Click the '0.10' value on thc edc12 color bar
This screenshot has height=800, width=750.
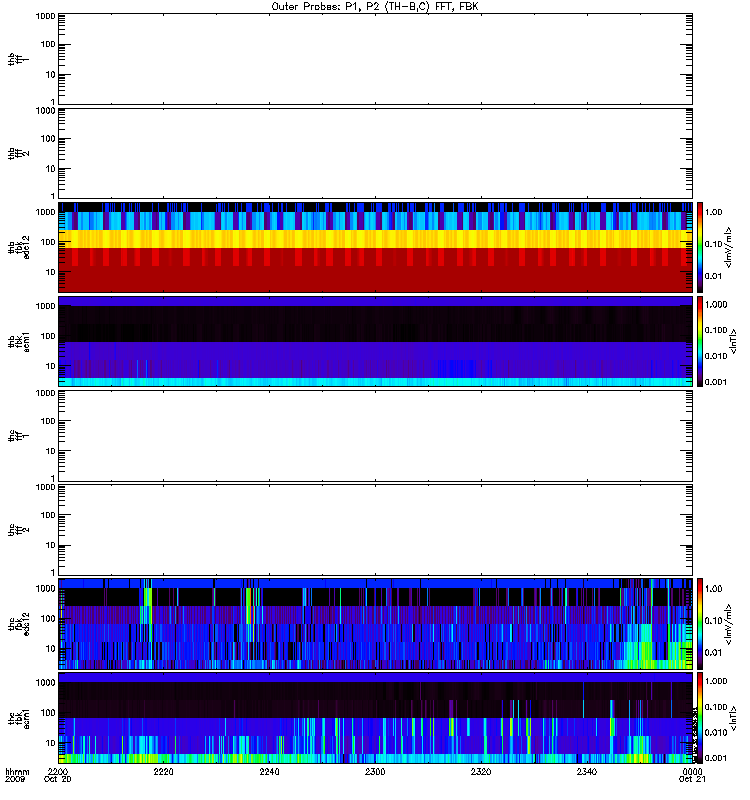[713, 620]
